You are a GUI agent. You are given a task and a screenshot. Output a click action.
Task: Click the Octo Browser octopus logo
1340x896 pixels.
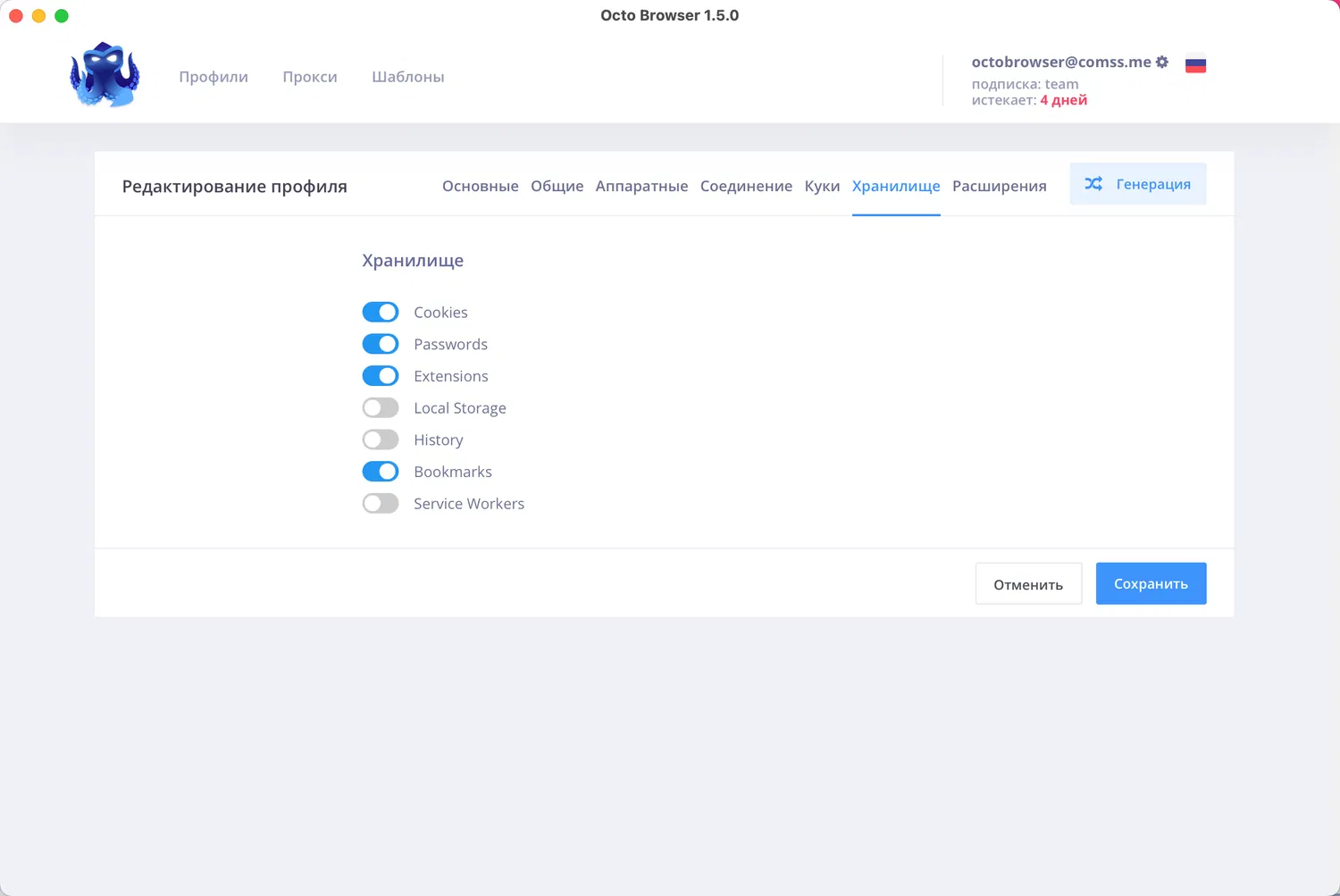pyautogui.click(x=105, y=75)
